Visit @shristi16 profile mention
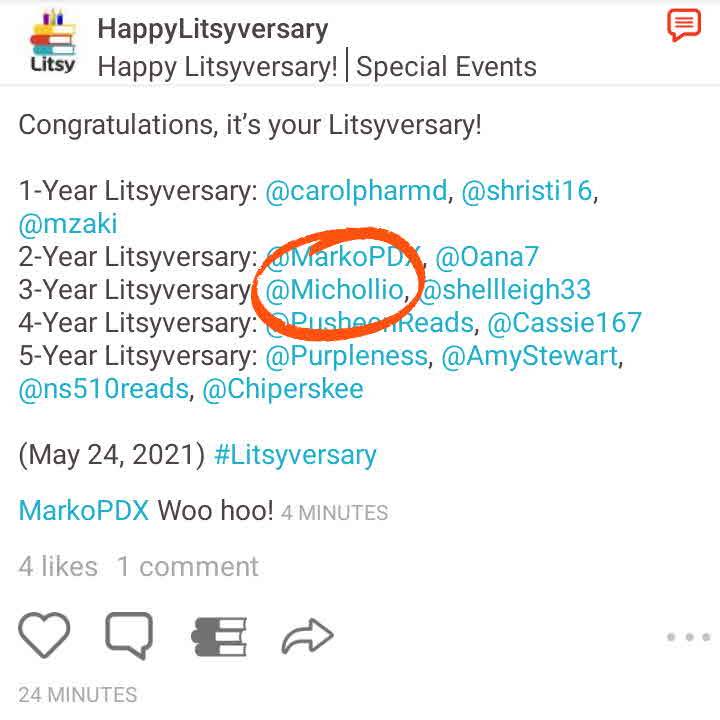The height and width of the screenshot is (720, 720). (x=527, y=191)
